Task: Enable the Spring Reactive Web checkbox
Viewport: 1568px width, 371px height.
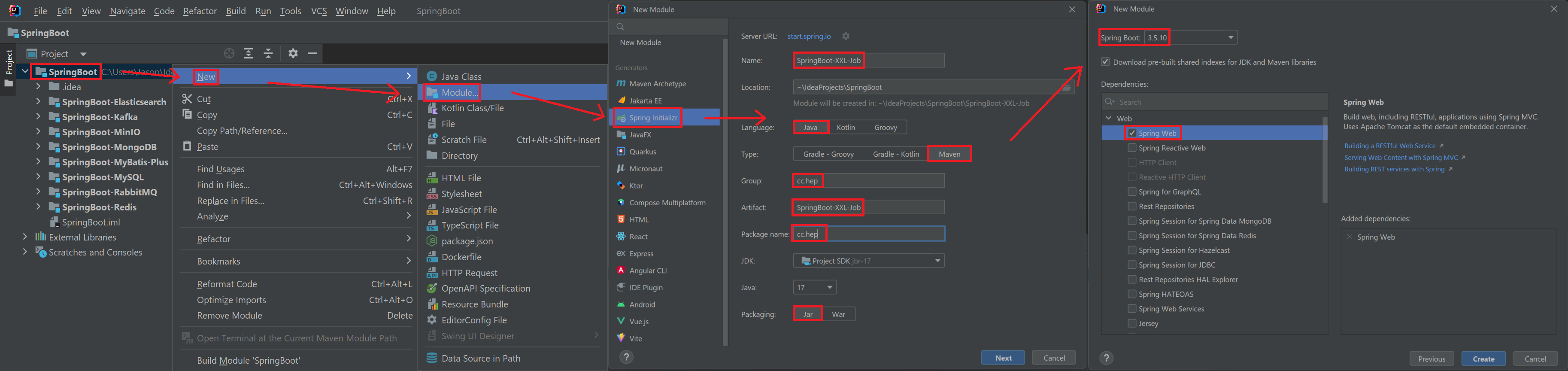Action: click(1131, 148)
